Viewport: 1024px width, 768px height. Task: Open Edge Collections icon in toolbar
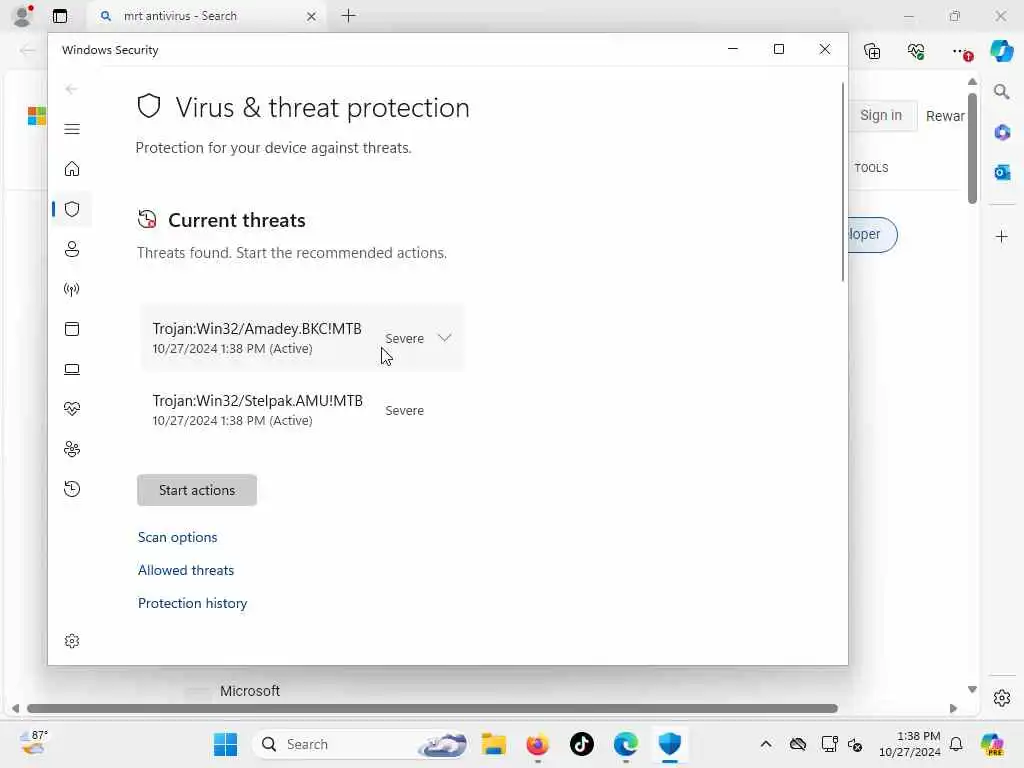[x=872, y=51]
